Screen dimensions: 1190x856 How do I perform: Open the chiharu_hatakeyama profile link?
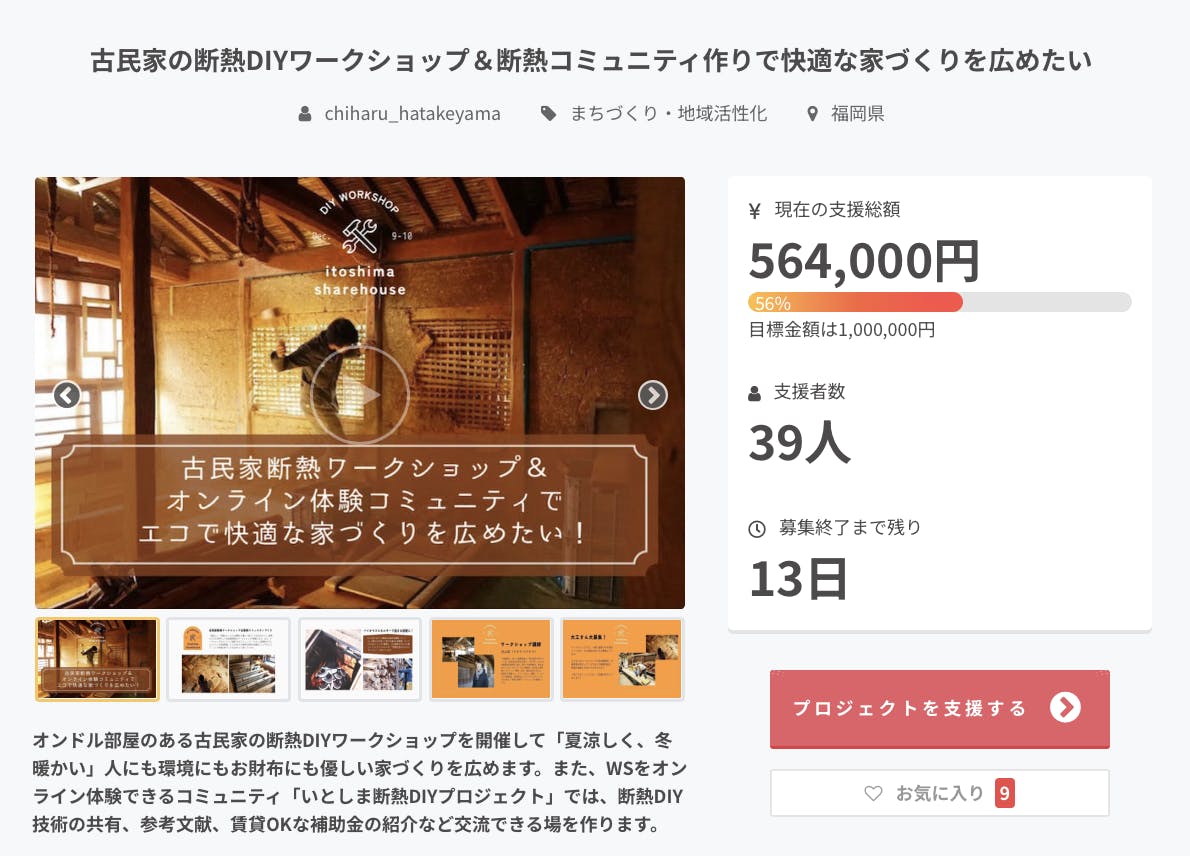[x=412, y=114]
